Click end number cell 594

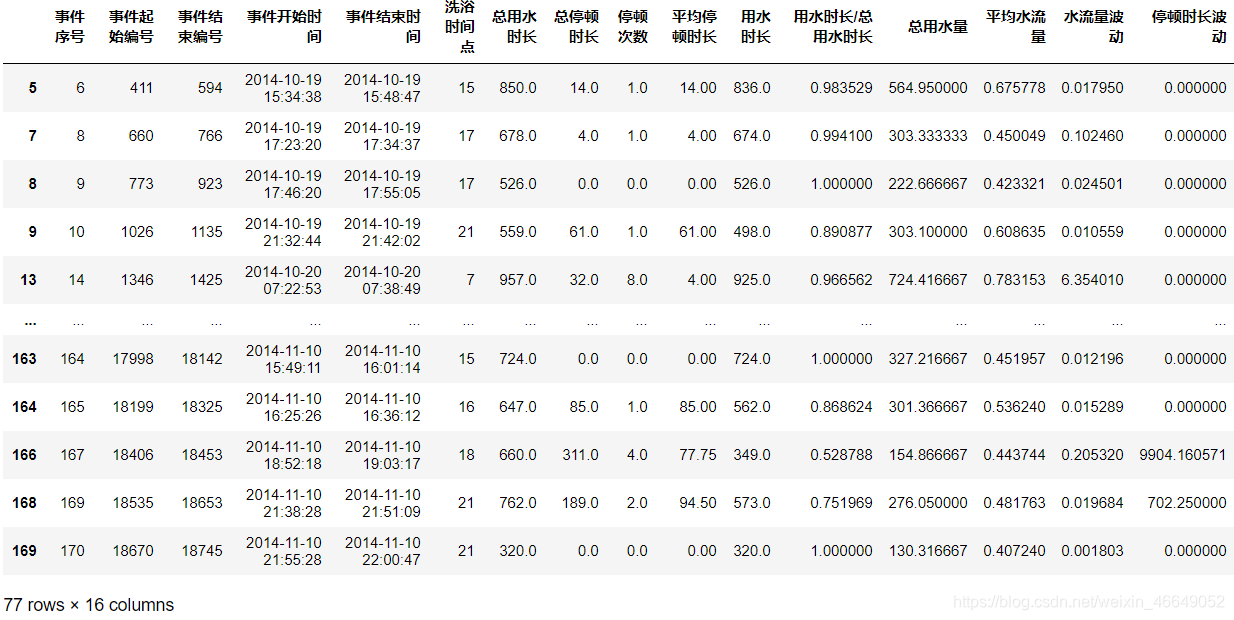coord(210,88)
